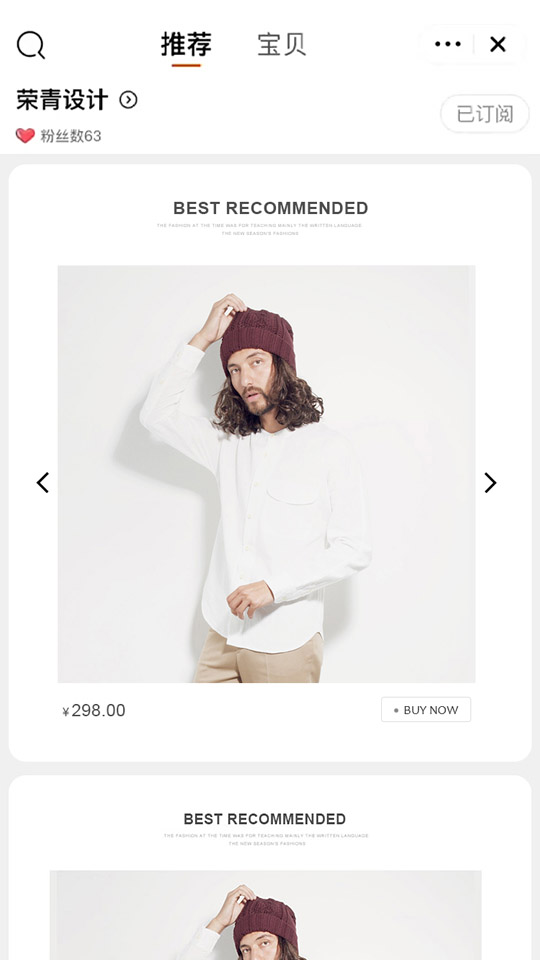Image resolution: width=540 pixels, height=960 pixels.
Task: Switch to the 推荐 tab
Action: [186, 44]
